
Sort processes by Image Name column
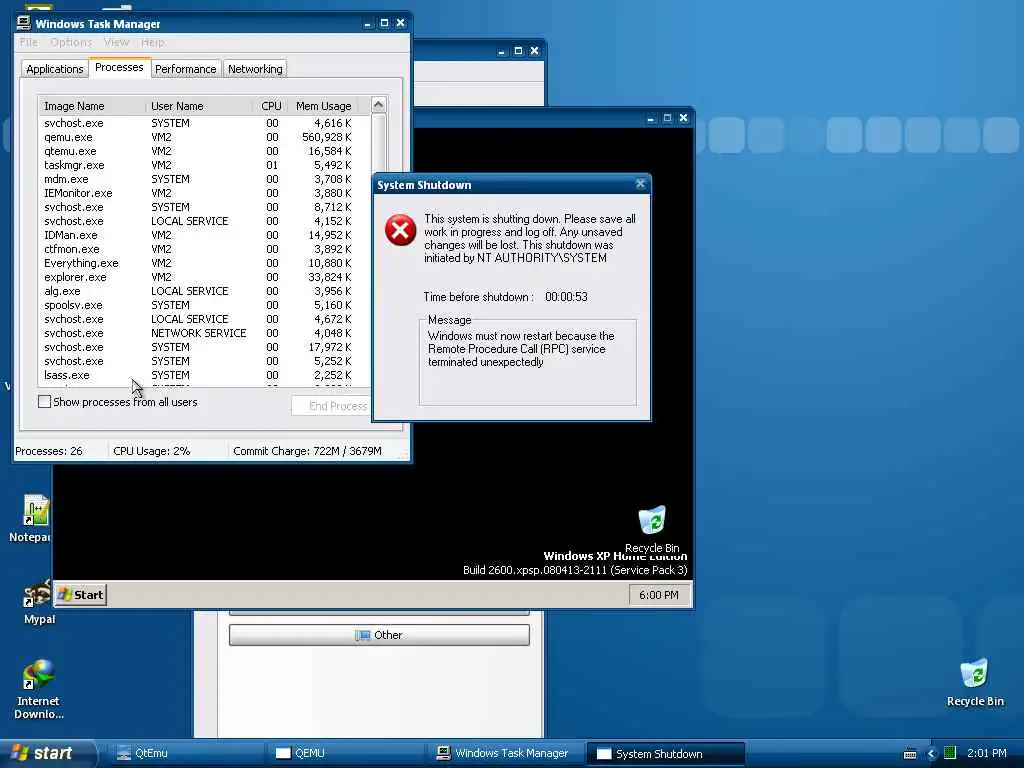point(92,106)
